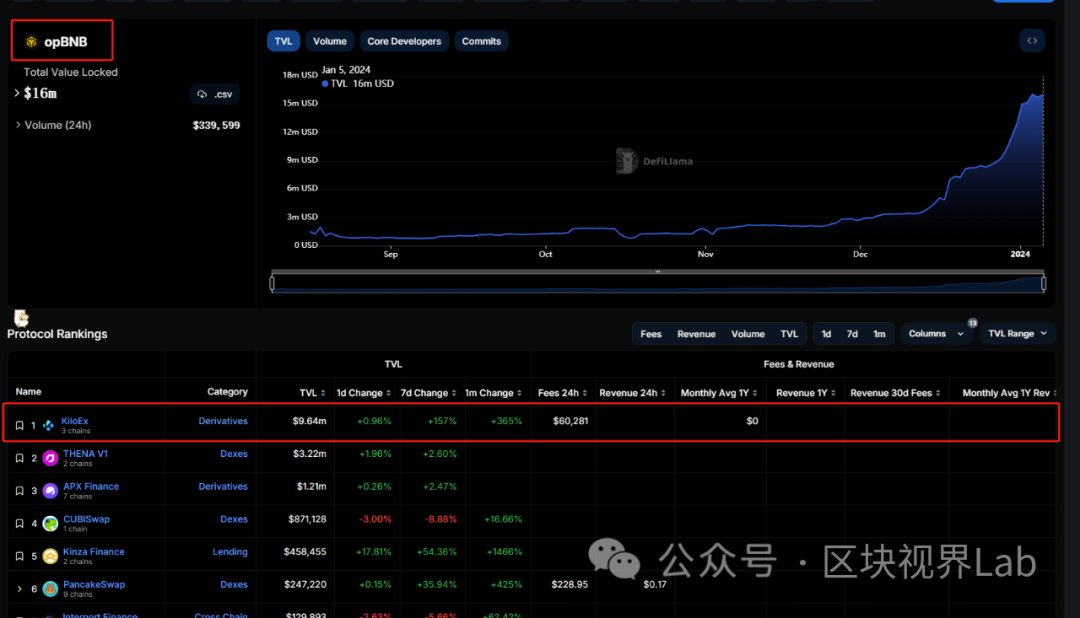Switch chart to the Volume tab

click(330, 41)
